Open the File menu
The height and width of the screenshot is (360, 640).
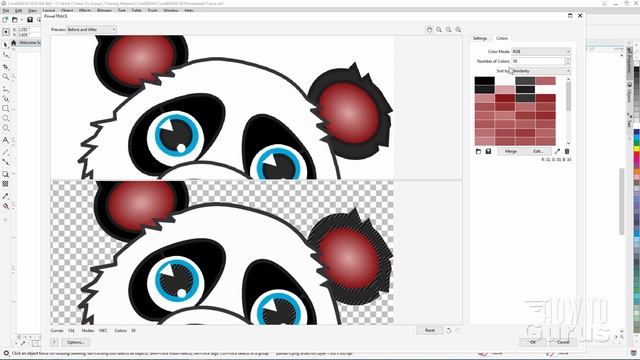click(x=6, y=10)
